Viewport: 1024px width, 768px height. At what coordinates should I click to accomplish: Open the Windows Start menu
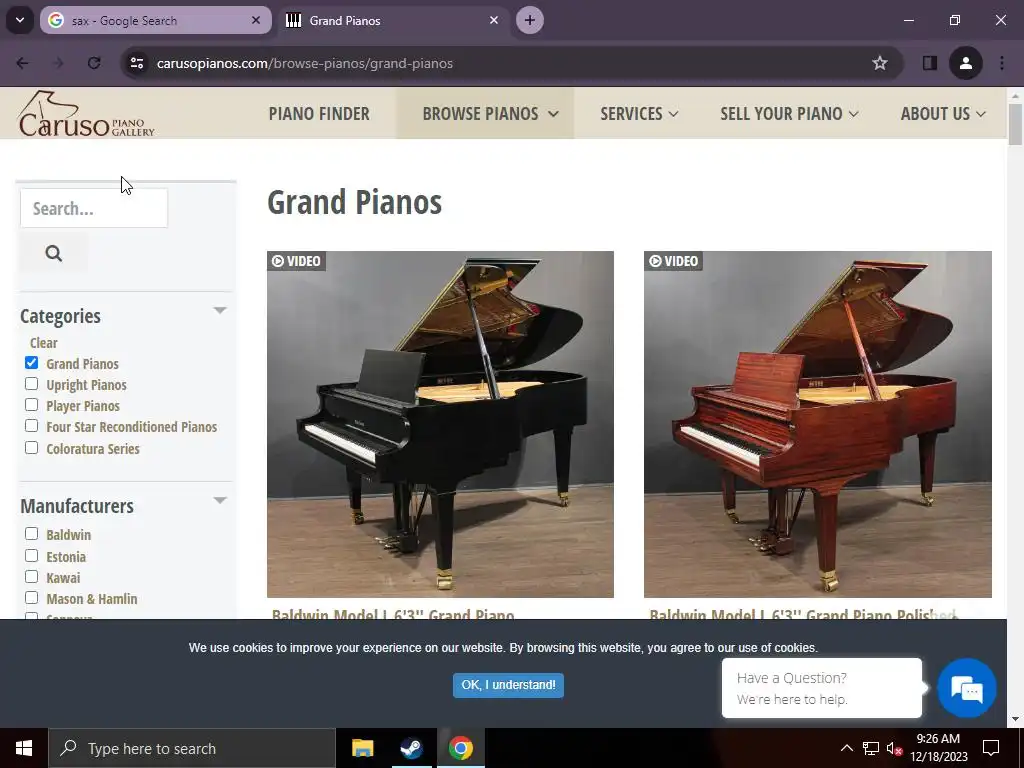[x=24, y=748]
